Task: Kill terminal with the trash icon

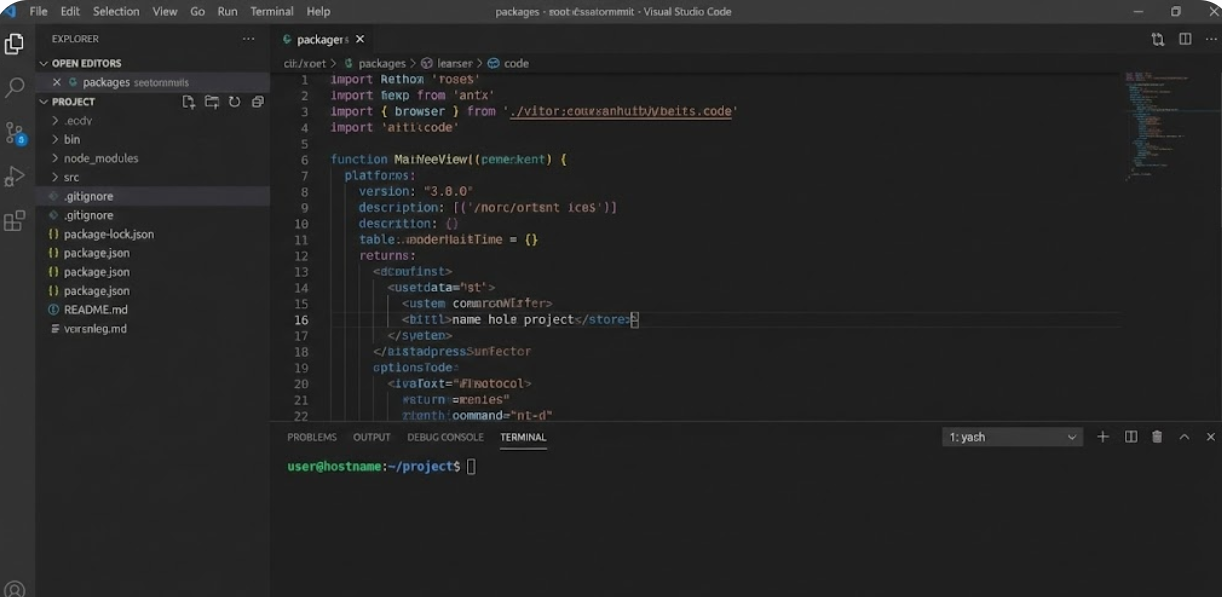Action: tap(1157, 437)
